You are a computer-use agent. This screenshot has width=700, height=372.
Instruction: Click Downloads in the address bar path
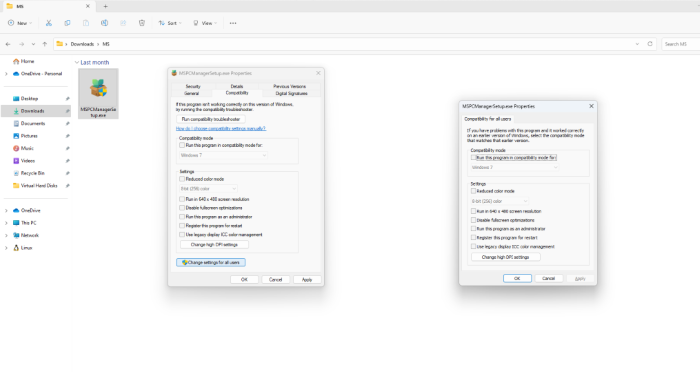[82, 44]
